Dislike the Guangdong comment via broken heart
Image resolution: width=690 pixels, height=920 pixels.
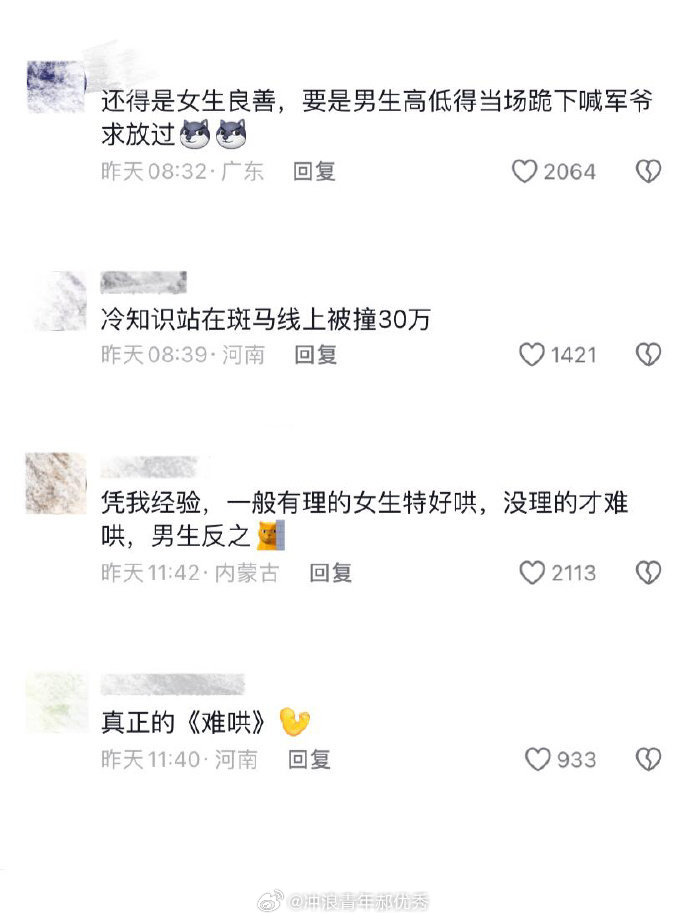648,171
